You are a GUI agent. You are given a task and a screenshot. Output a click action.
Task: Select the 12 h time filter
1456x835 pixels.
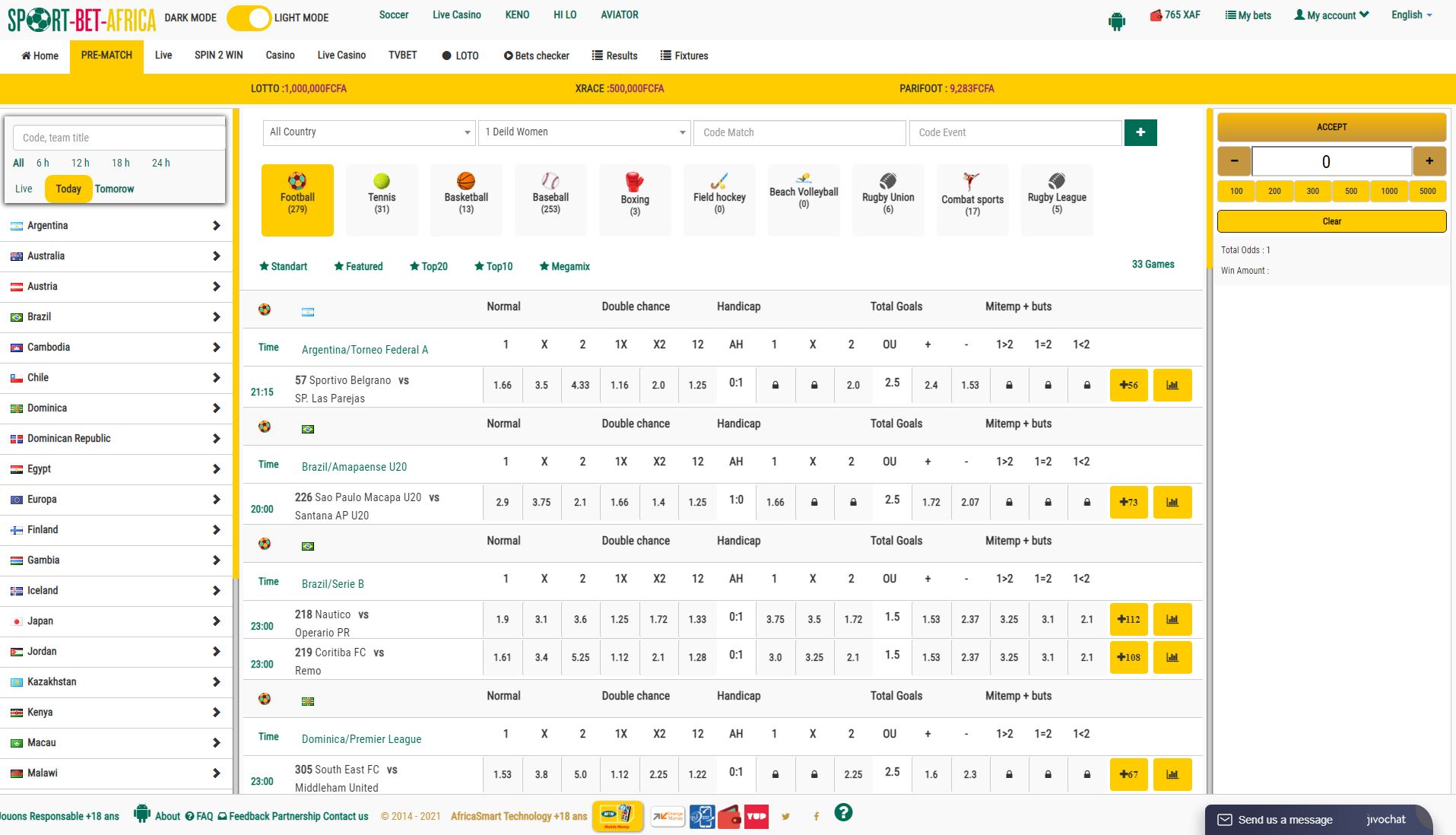80,163
